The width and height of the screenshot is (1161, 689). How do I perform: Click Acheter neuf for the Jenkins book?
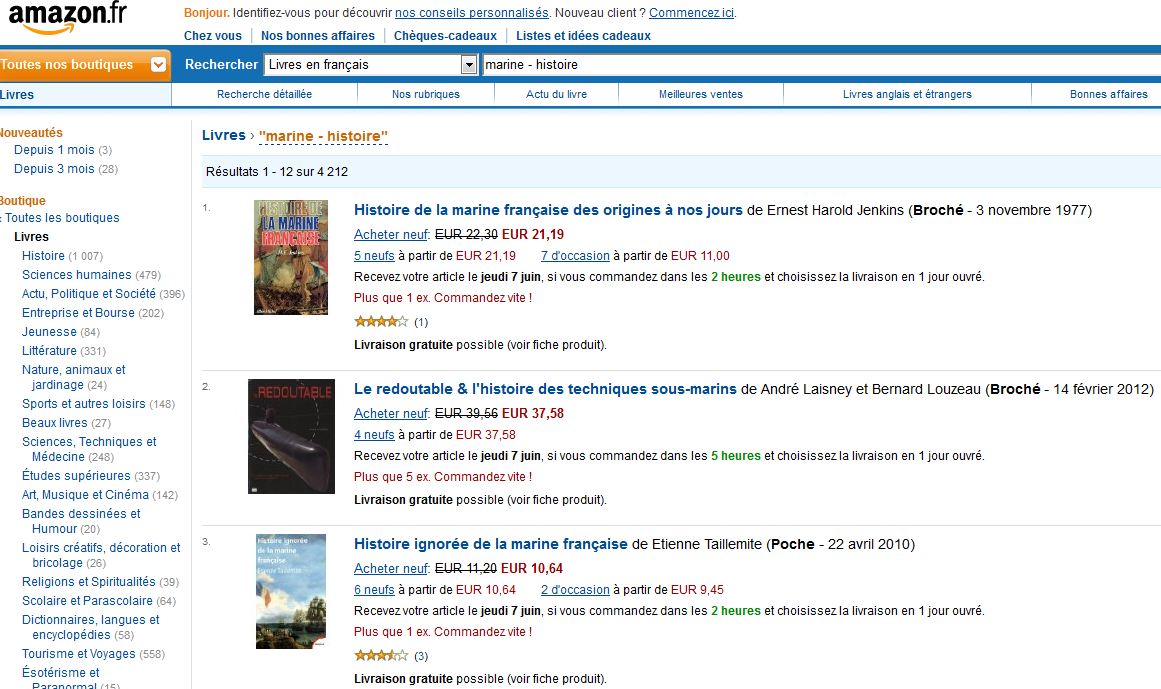[391, 235]
